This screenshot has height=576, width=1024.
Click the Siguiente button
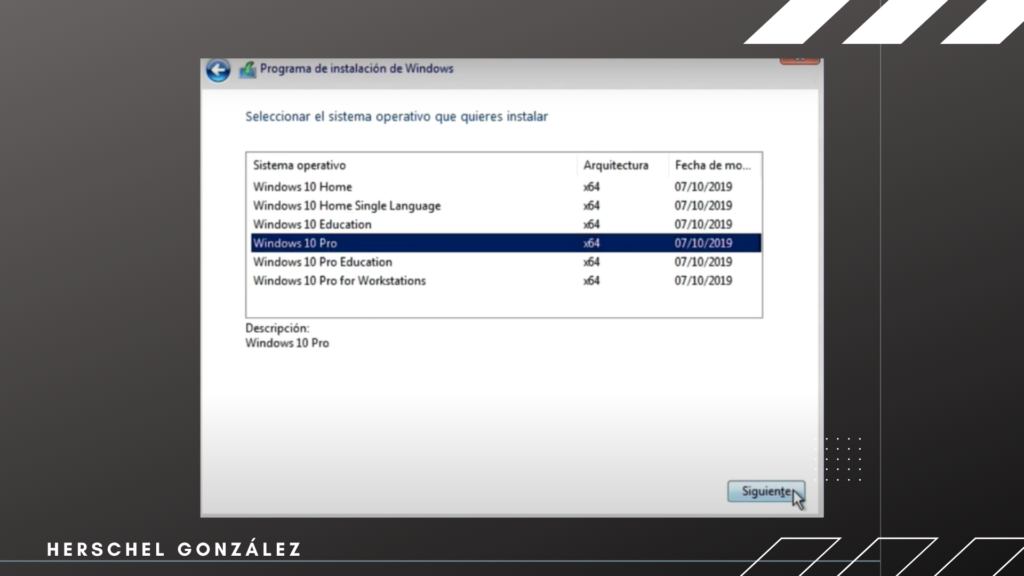coord(766,491)
